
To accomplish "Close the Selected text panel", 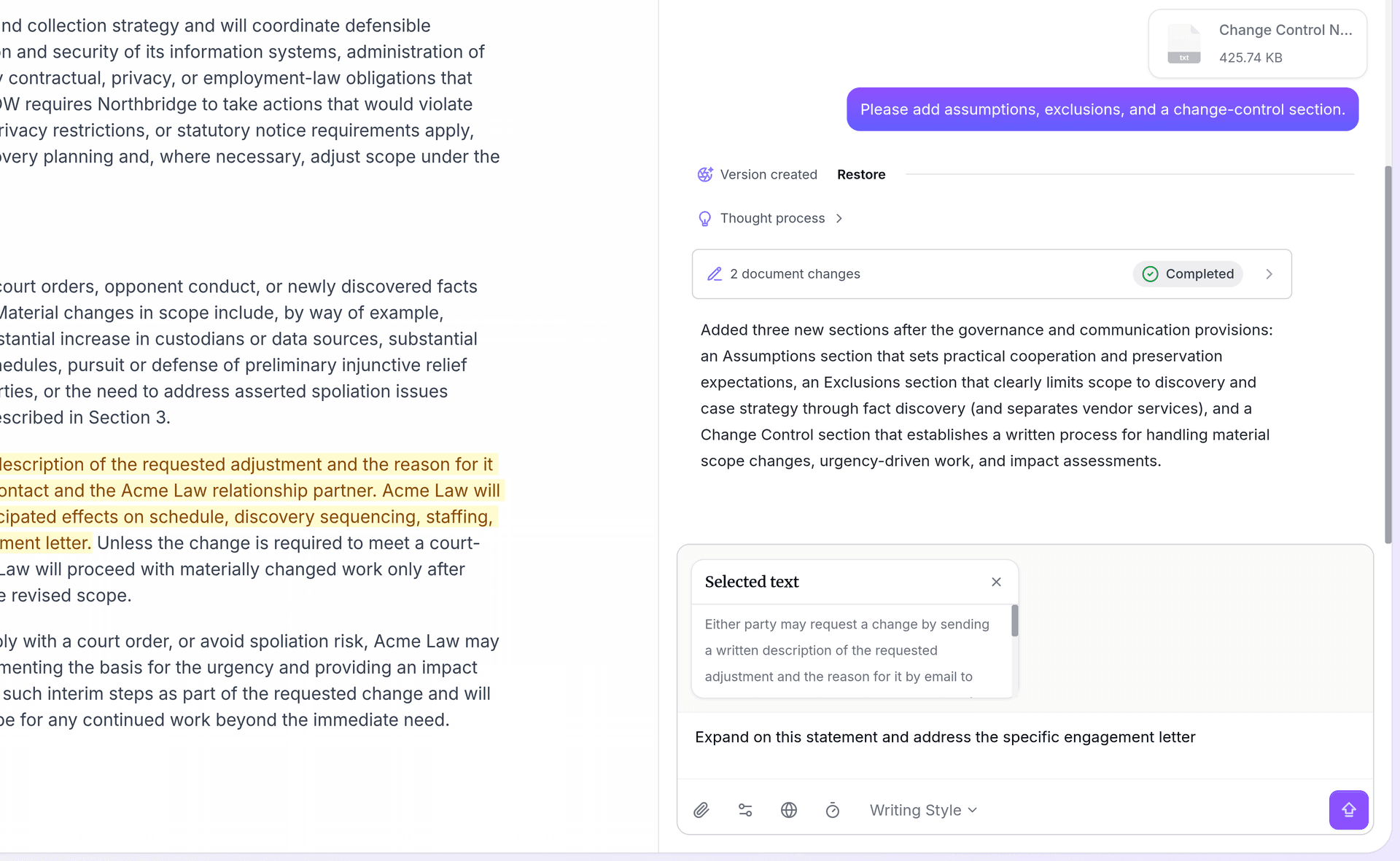I will (996, 582).
